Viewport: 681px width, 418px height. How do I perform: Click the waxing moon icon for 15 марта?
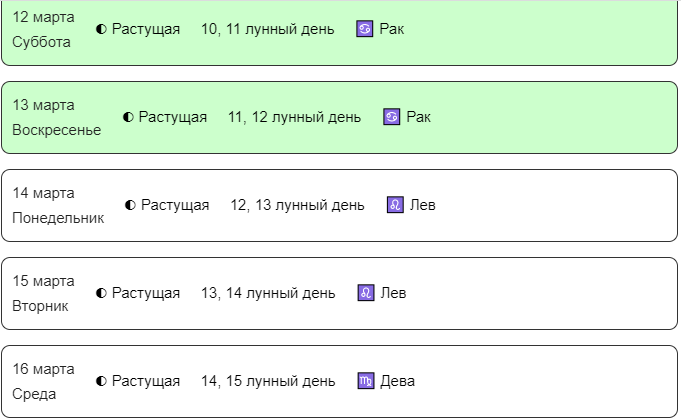[101, 293]
